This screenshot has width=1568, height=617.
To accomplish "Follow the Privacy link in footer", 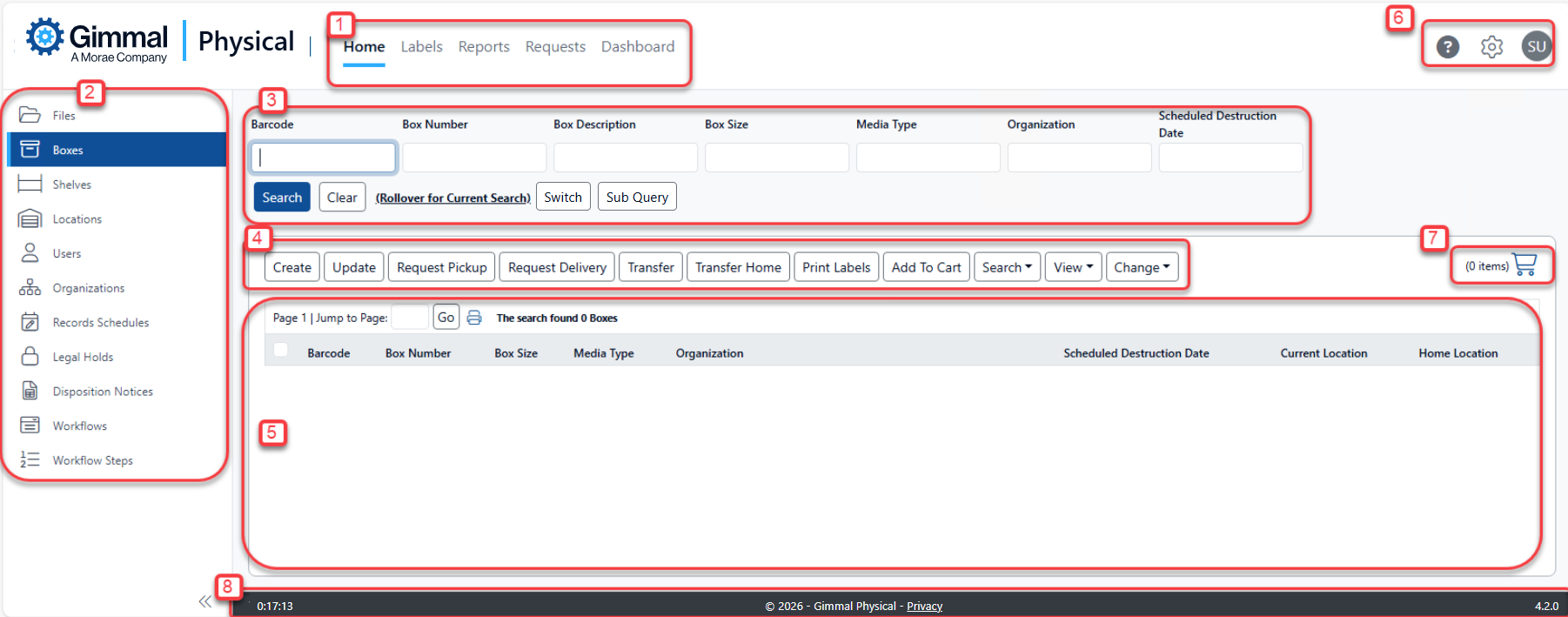I will pos(924,607).
